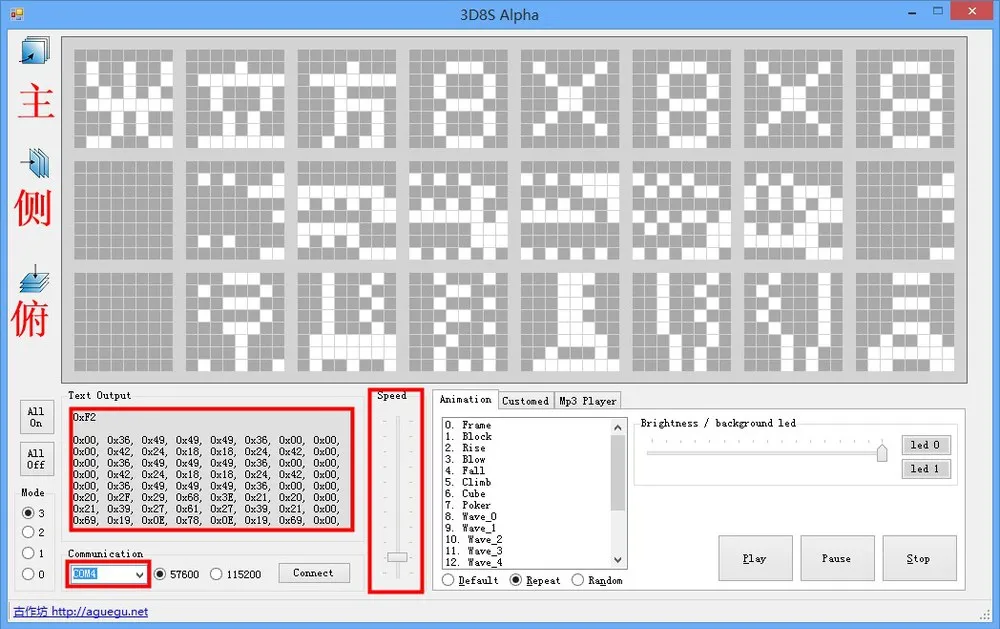Image resolution: width=1000 pixels, height=629 pixels.
Task: Select the red 俯 top view label
Action: [x=30, y=318]
